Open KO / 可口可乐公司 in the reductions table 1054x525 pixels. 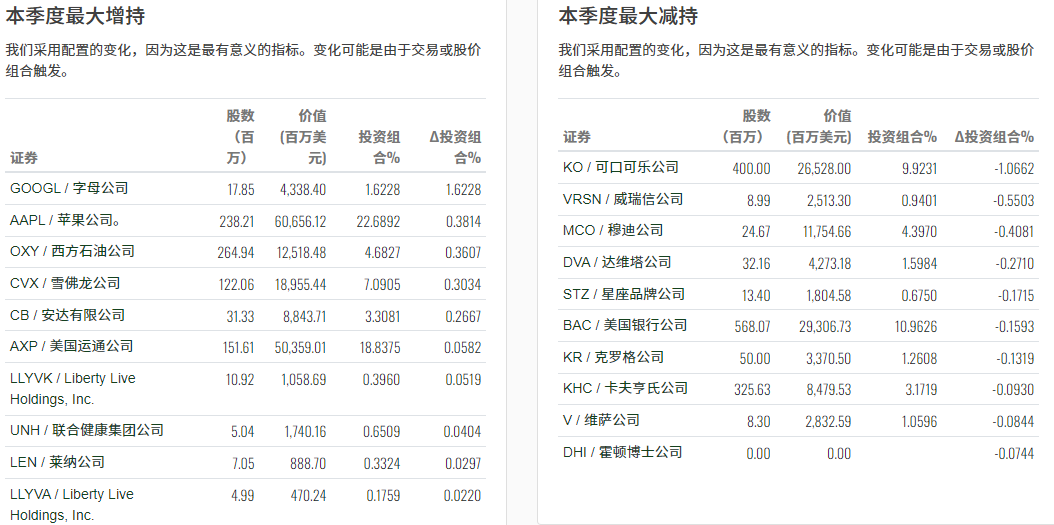[x=620, y=167]
